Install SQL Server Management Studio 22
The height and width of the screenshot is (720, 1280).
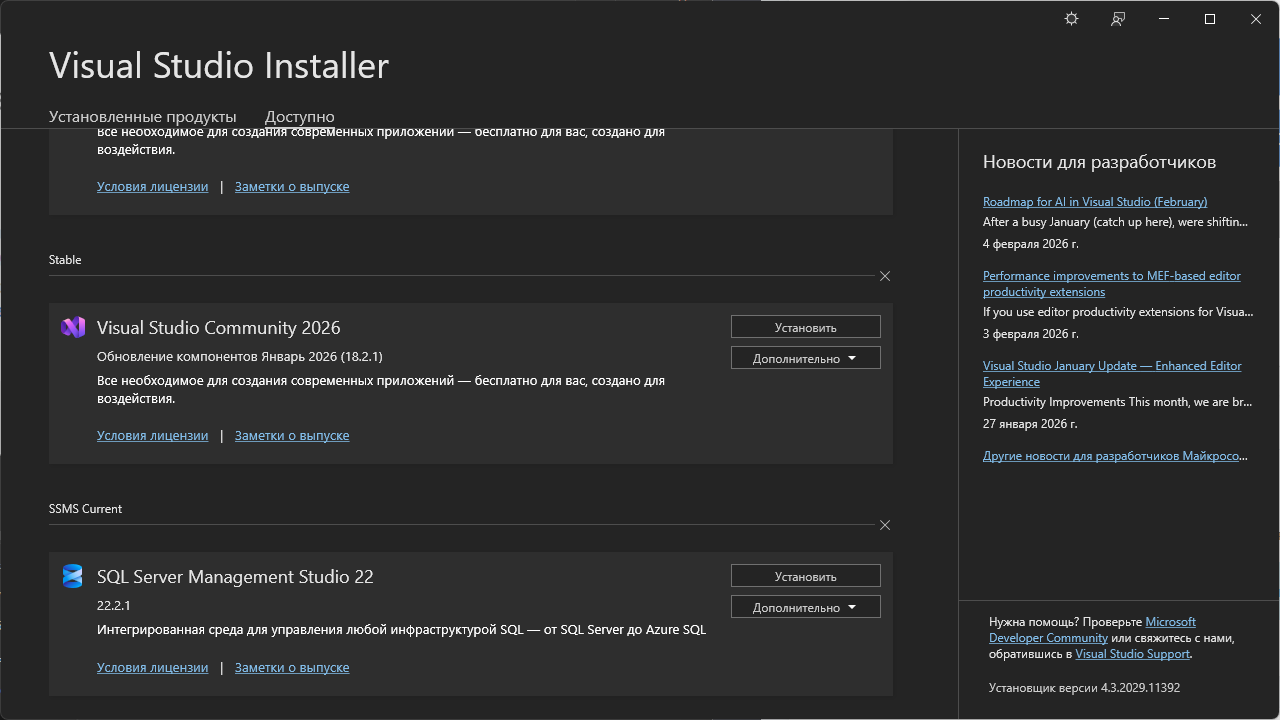[x=806, y=576]
